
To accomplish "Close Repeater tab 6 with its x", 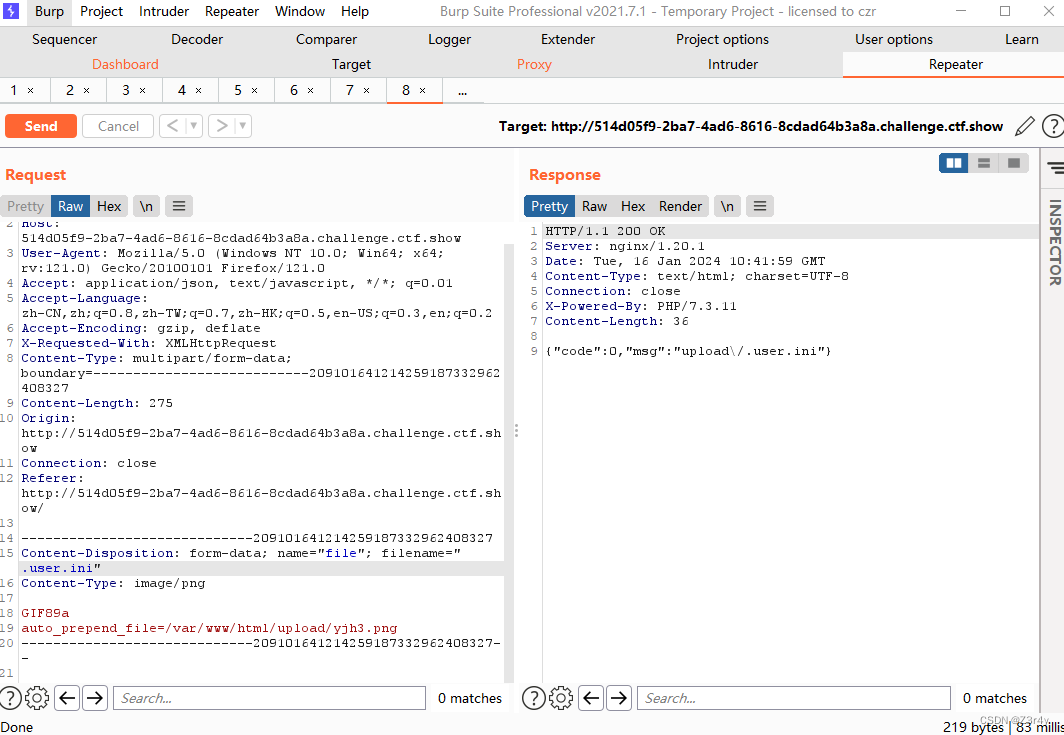I will (x=310, y=90).
